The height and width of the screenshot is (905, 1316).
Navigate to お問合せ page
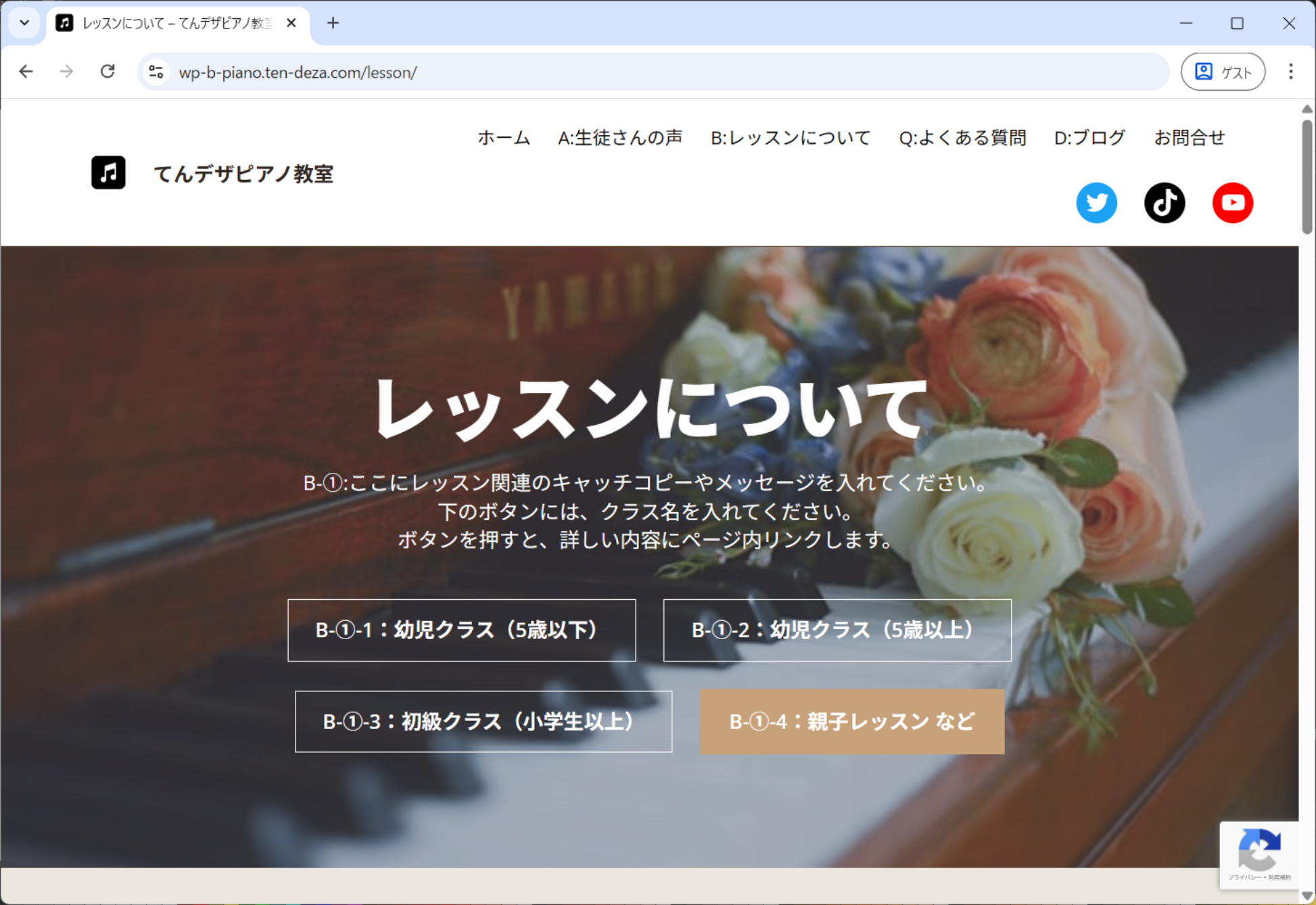tap(1189, 138)
